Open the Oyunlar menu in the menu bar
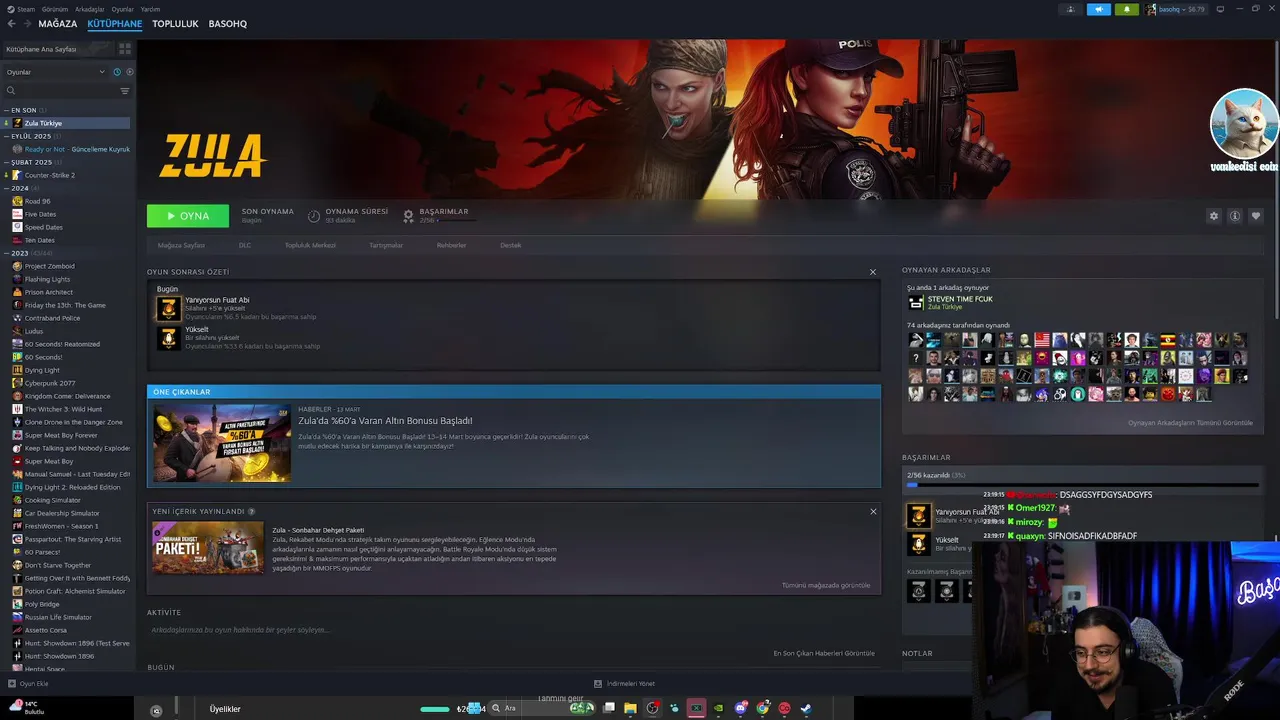The width and height of the screenshot is (1280, 720). click(x=122, y=9)
